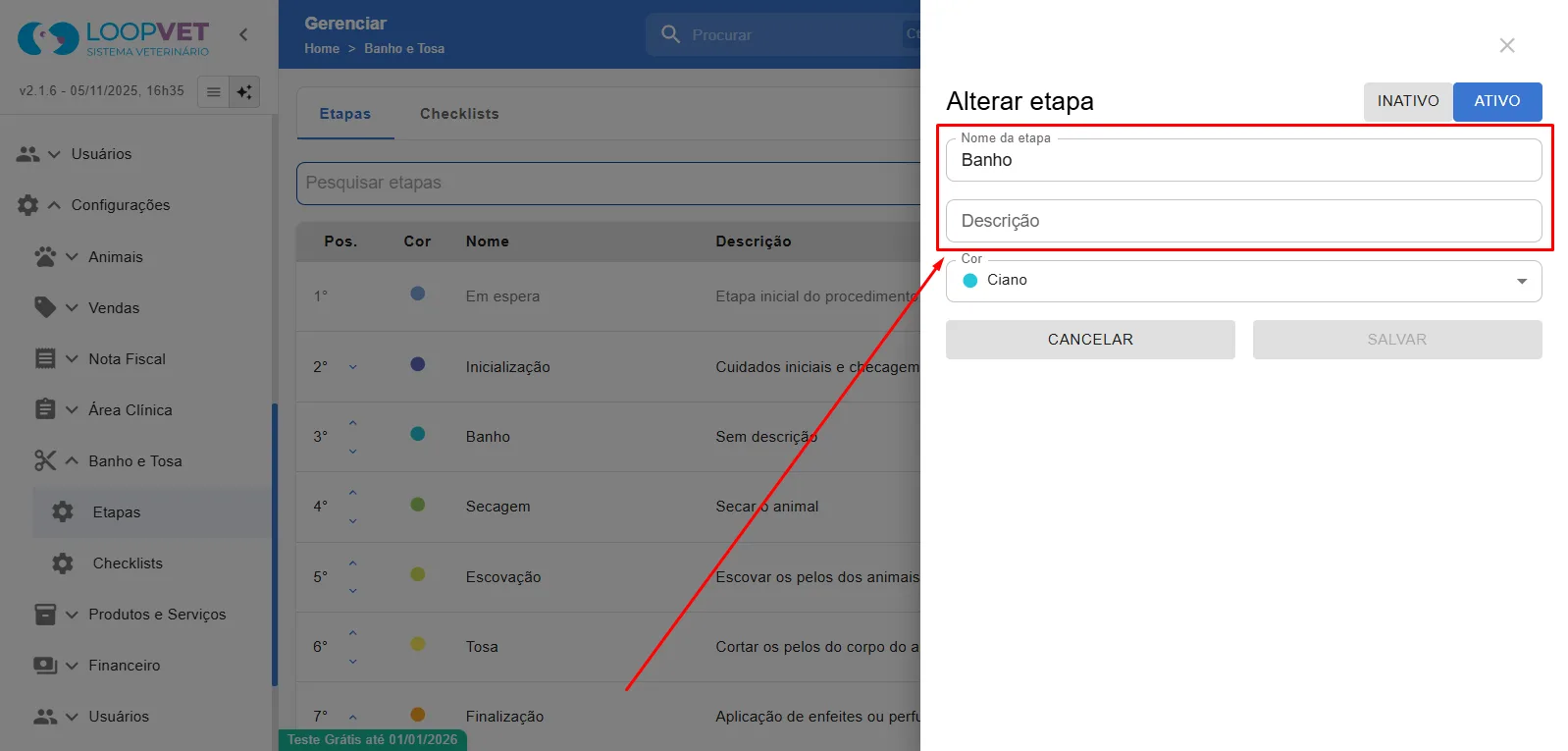Screen dimensions: 1568x751
Task: Switch to the Checklists tab
Action: tap(459, 114)
